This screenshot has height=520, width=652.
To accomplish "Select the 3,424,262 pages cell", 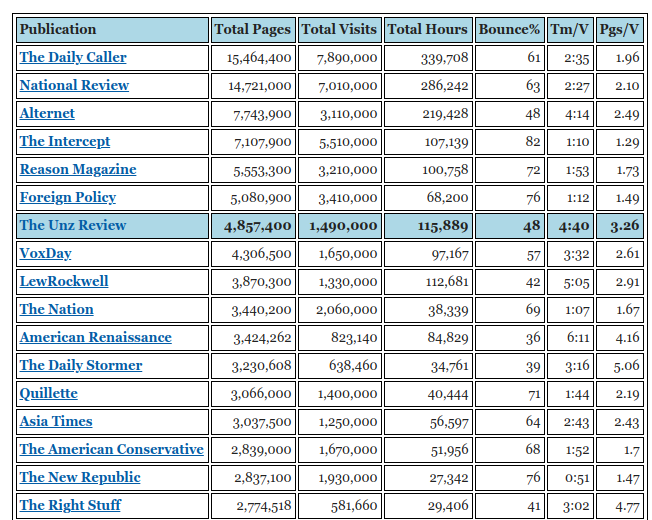I will tap(253, 338).
